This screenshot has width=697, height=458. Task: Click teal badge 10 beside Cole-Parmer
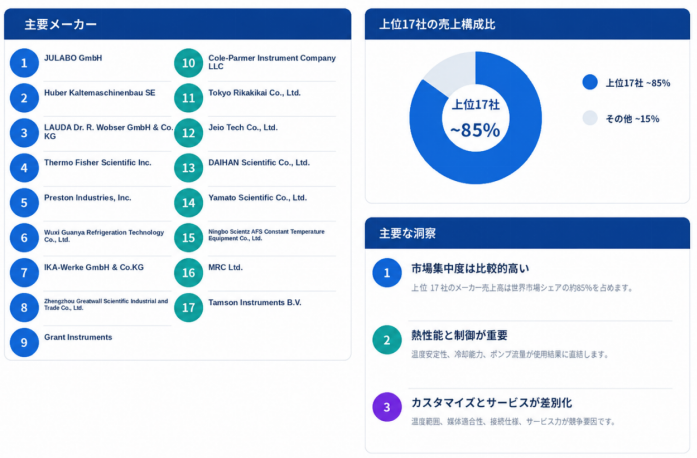(188, 63)
